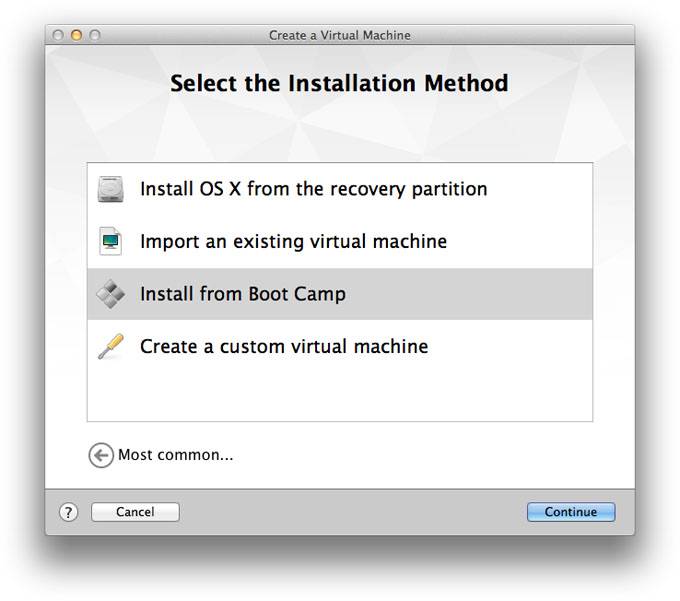Screen dimensions: 680x601
Task: Open help with the question mark button
Action: coord(69,512)
